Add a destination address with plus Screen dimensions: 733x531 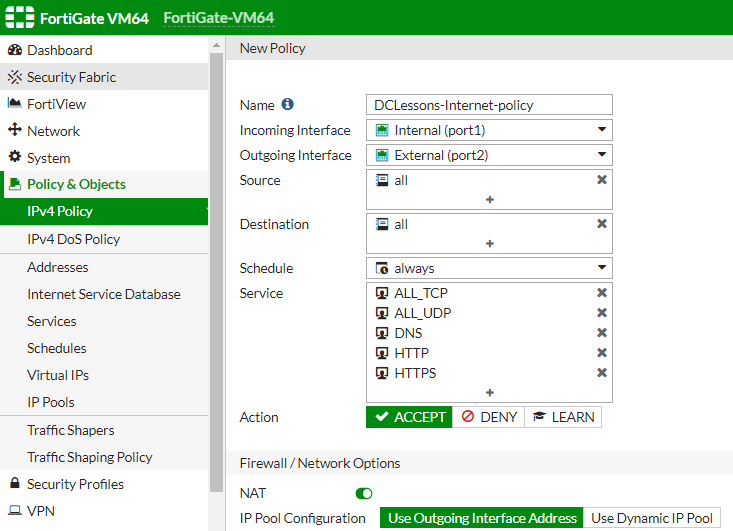click(x=490, y=244)
